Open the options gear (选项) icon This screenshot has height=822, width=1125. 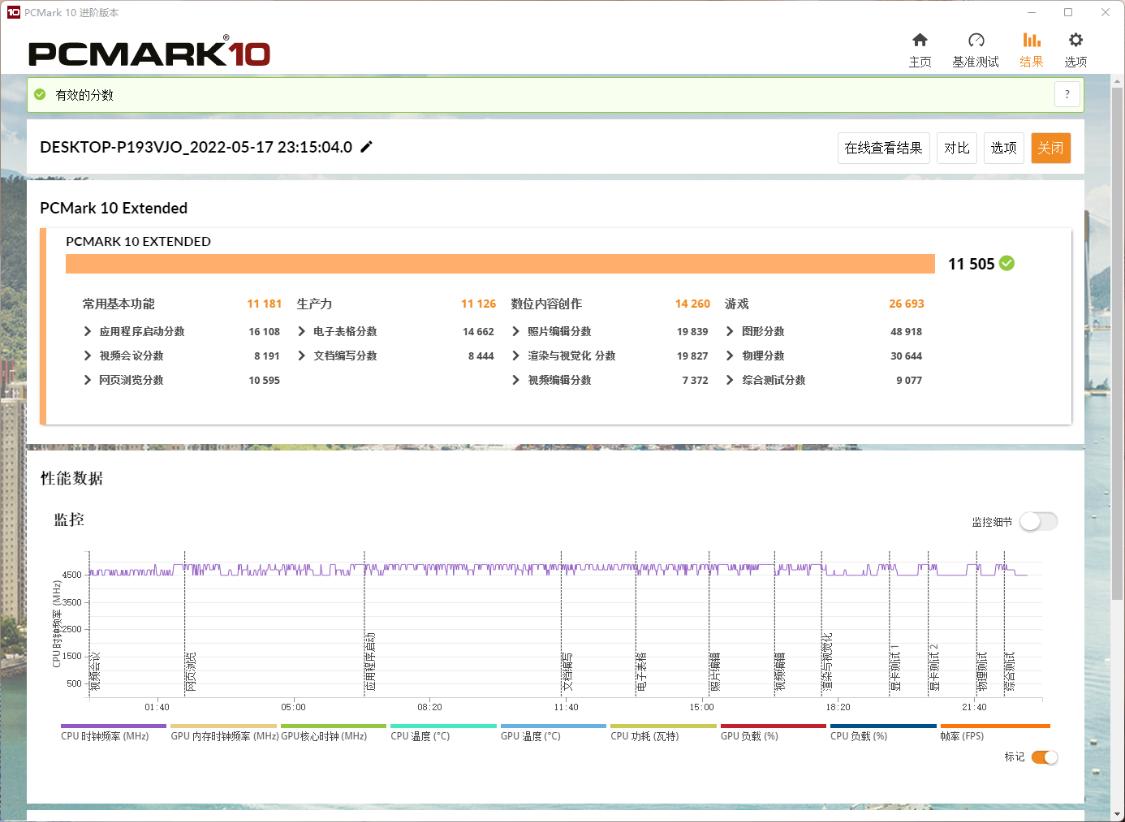coord(1075,41)
